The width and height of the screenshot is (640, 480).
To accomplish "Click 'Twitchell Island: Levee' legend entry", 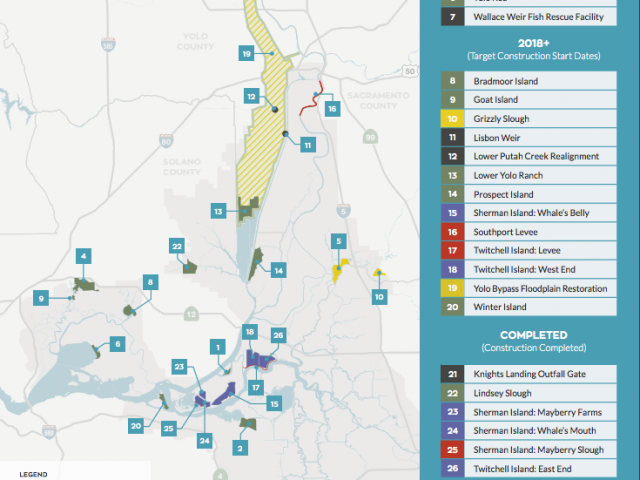I will click(x=529, y=250).
